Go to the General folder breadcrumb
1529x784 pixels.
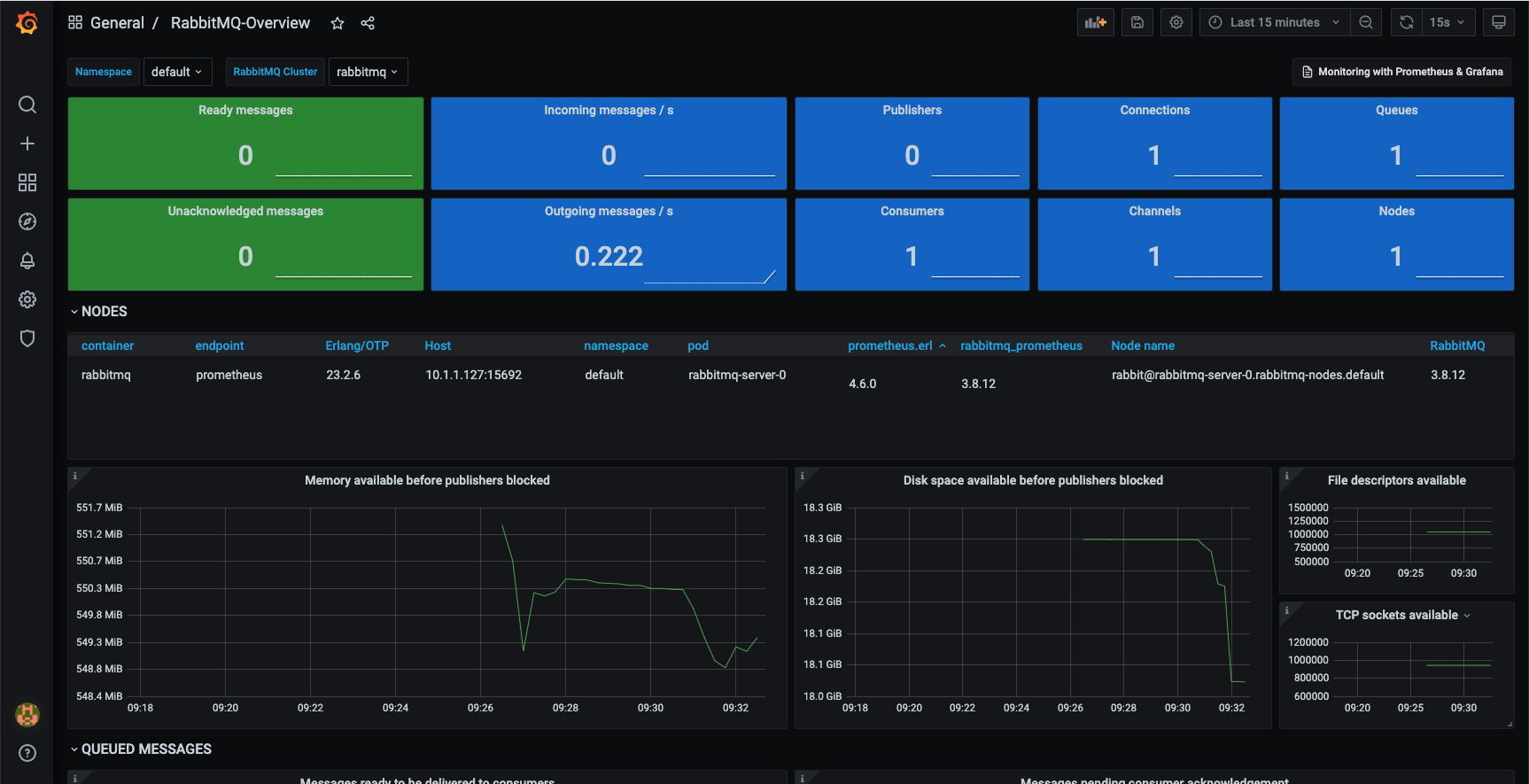pyautogui.click(x=117, y=23)
